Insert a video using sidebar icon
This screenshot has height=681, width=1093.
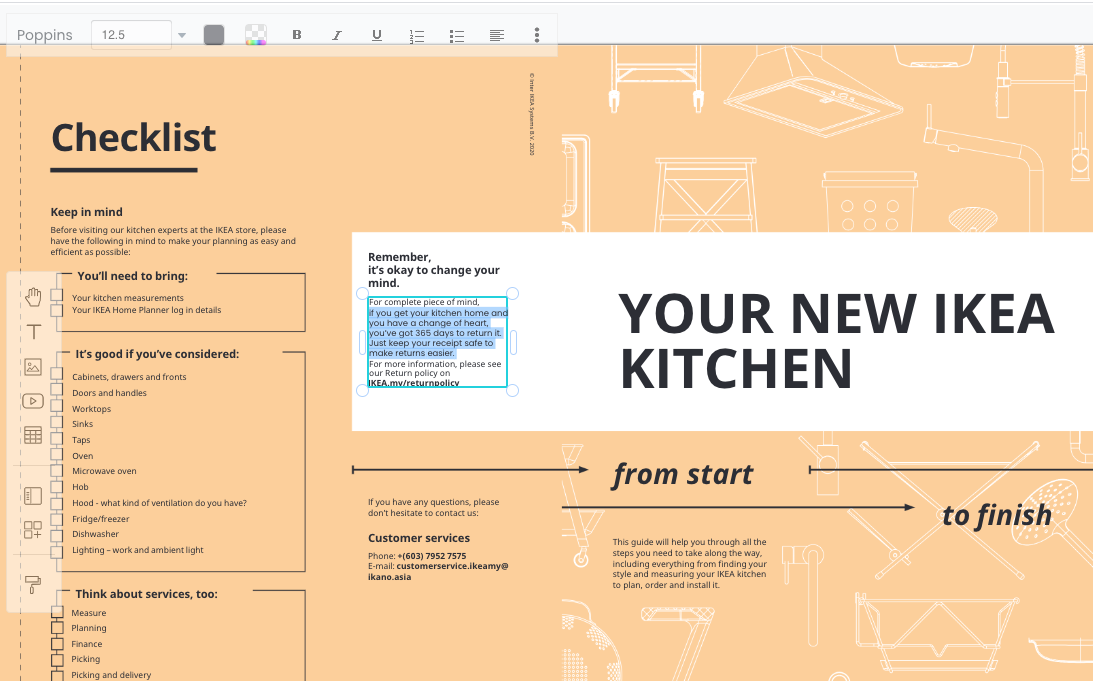tap(33, 401)
